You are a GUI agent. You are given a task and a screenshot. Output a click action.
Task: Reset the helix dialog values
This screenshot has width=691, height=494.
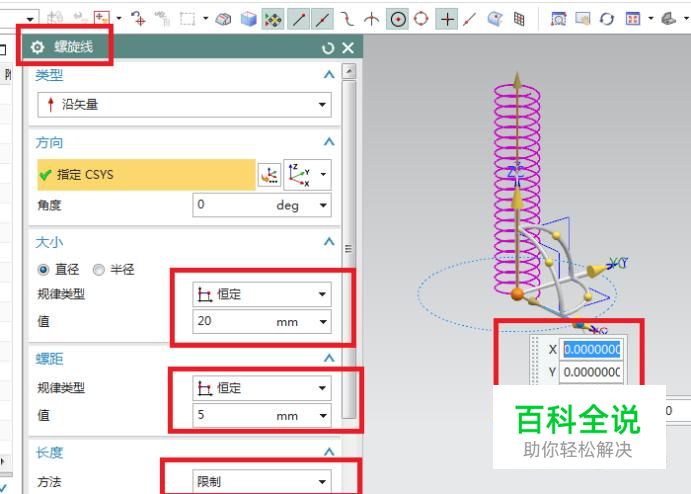(x=328, y=48)
